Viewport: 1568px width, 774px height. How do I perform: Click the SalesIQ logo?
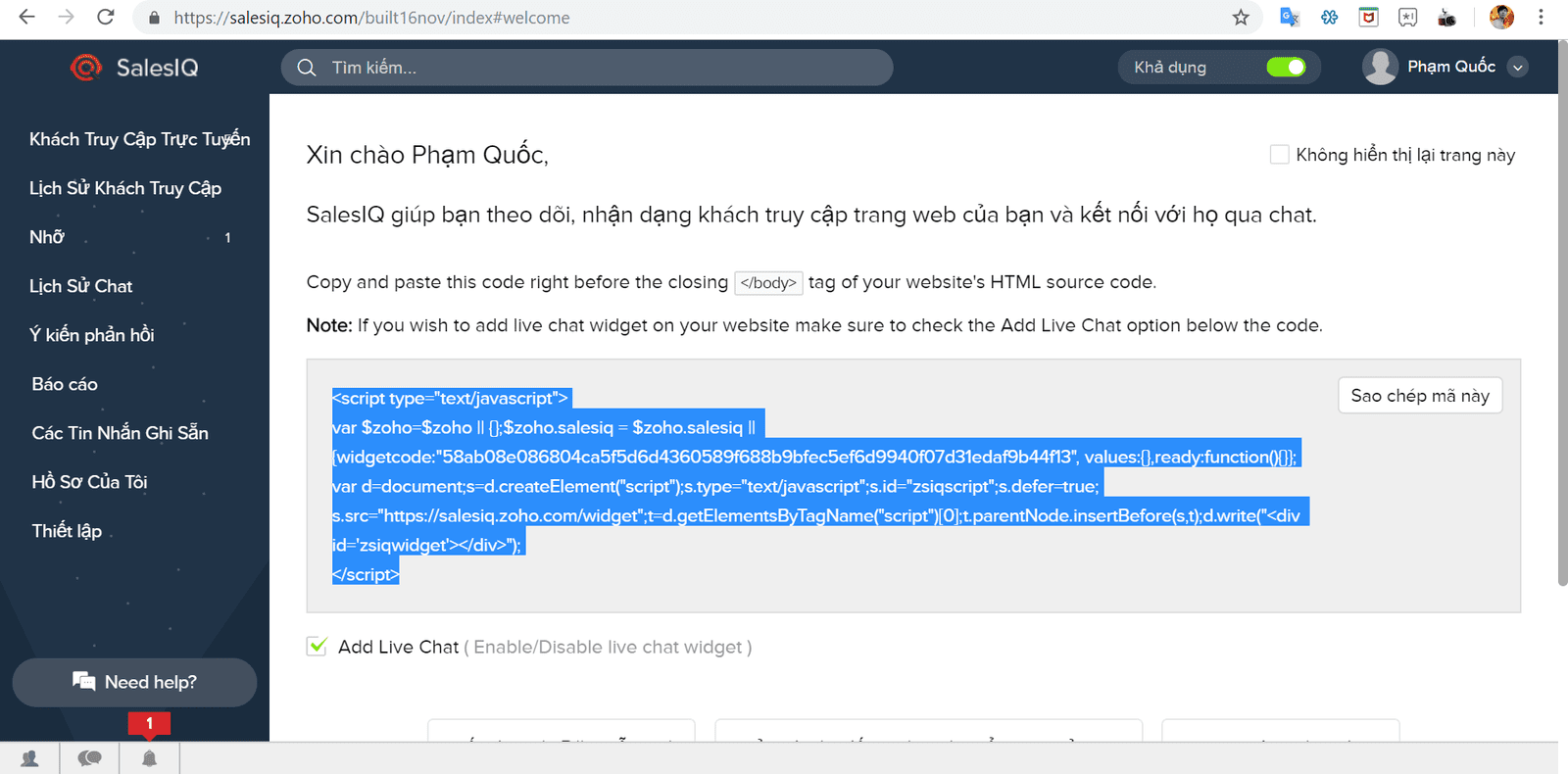pos(134,67)
